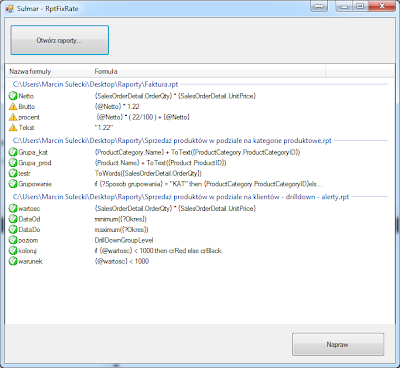Select the Grupa_prod row name
This screenshot has width=400, height=368.
coord(35,163)
